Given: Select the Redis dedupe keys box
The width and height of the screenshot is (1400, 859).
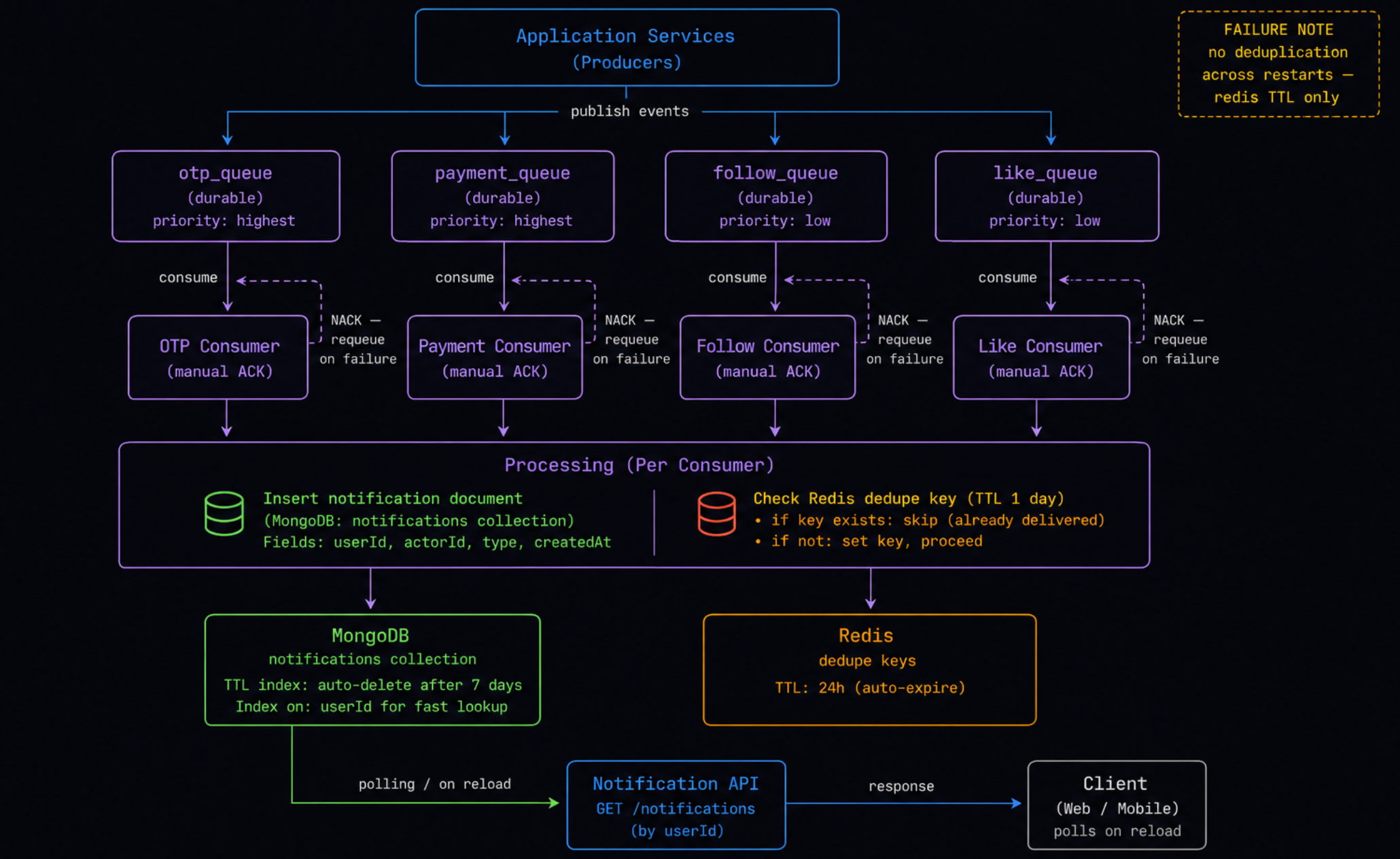Looking at the screenshot, I should click(x=870, y=670).
